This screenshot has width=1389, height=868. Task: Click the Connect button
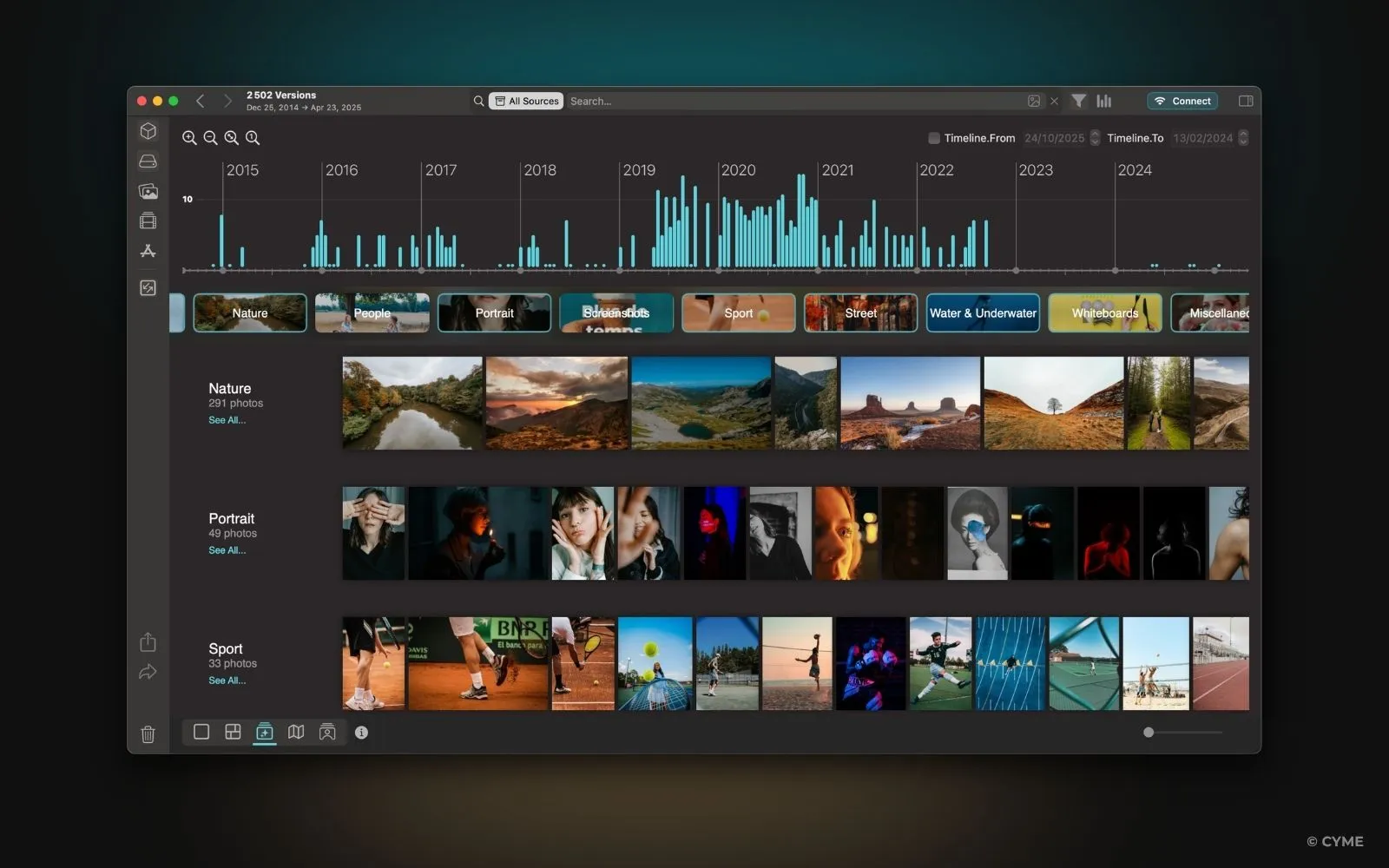tap(1182, 101)
